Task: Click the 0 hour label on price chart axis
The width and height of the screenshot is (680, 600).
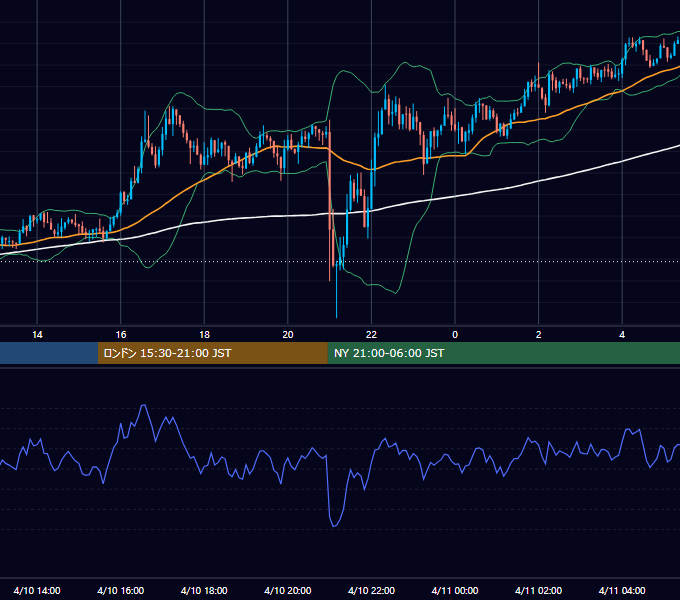Action: 455,335
